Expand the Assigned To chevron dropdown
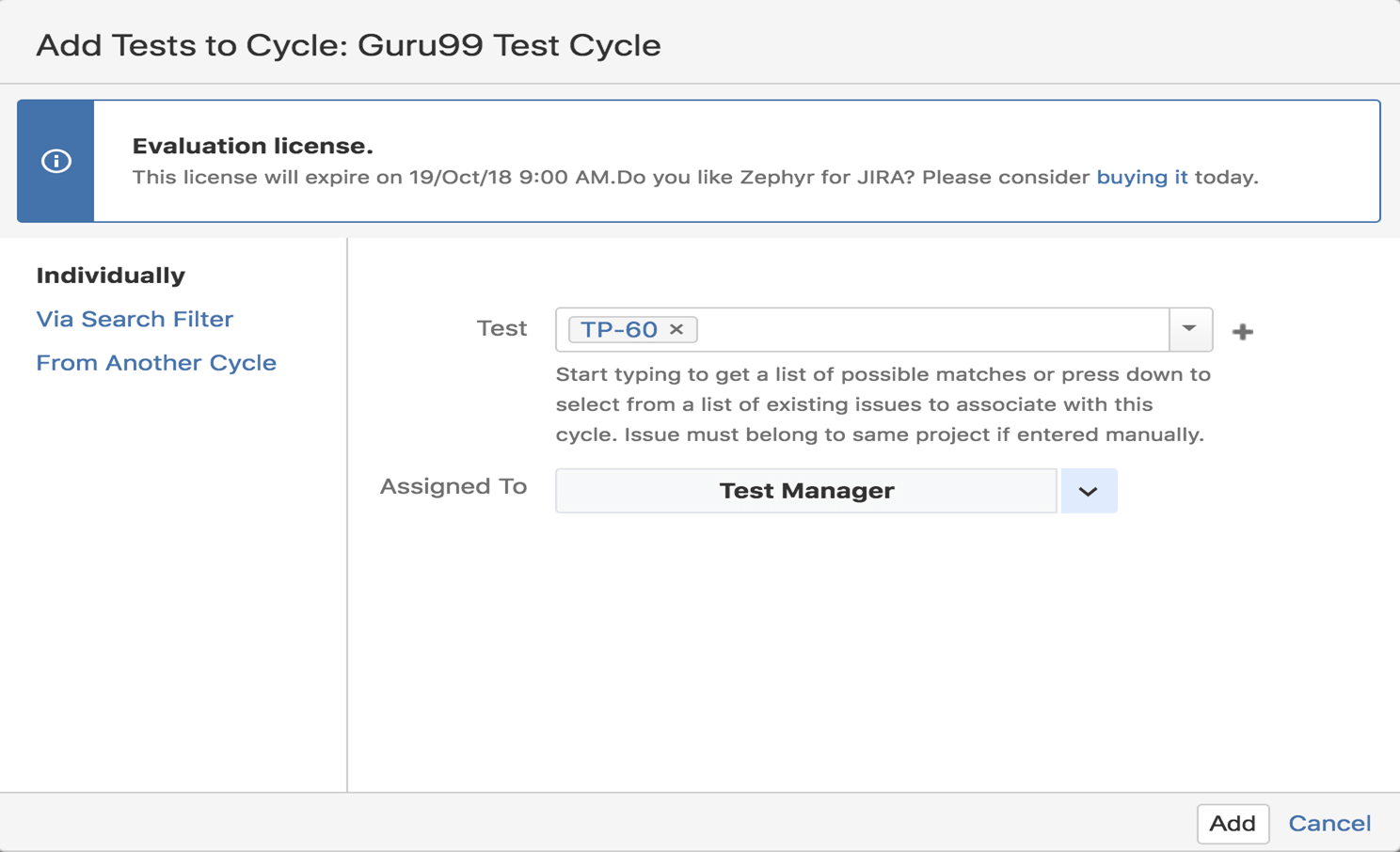This screenshot has height=852, width=1400. [1089, 491]
